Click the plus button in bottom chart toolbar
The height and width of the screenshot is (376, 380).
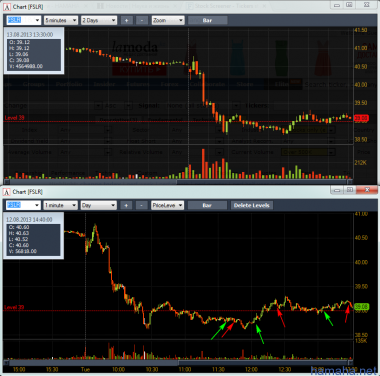[x=126, y=205]
